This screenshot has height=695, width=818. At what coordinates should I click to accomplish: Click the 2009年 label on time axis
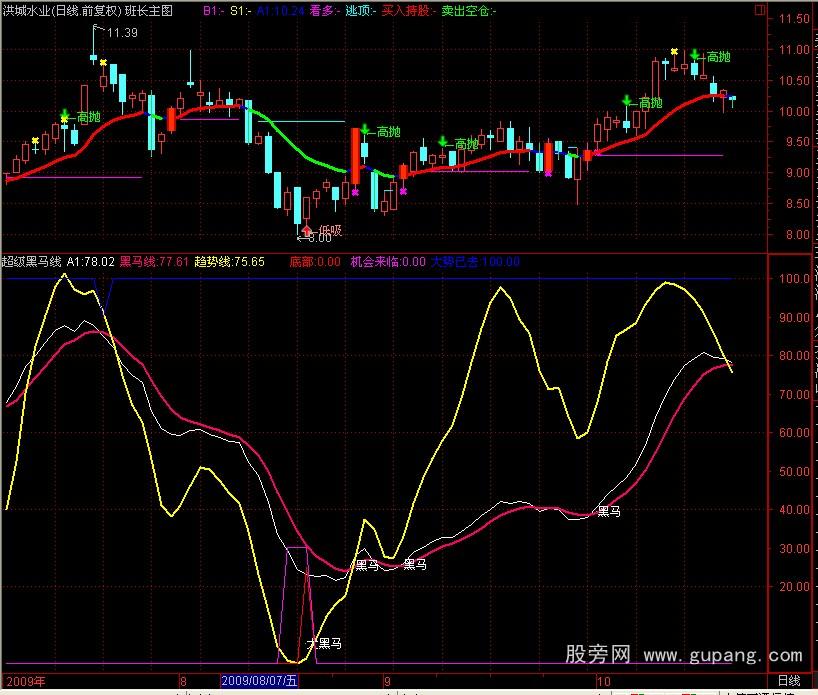pyautogui.click(x=26, y=681)
